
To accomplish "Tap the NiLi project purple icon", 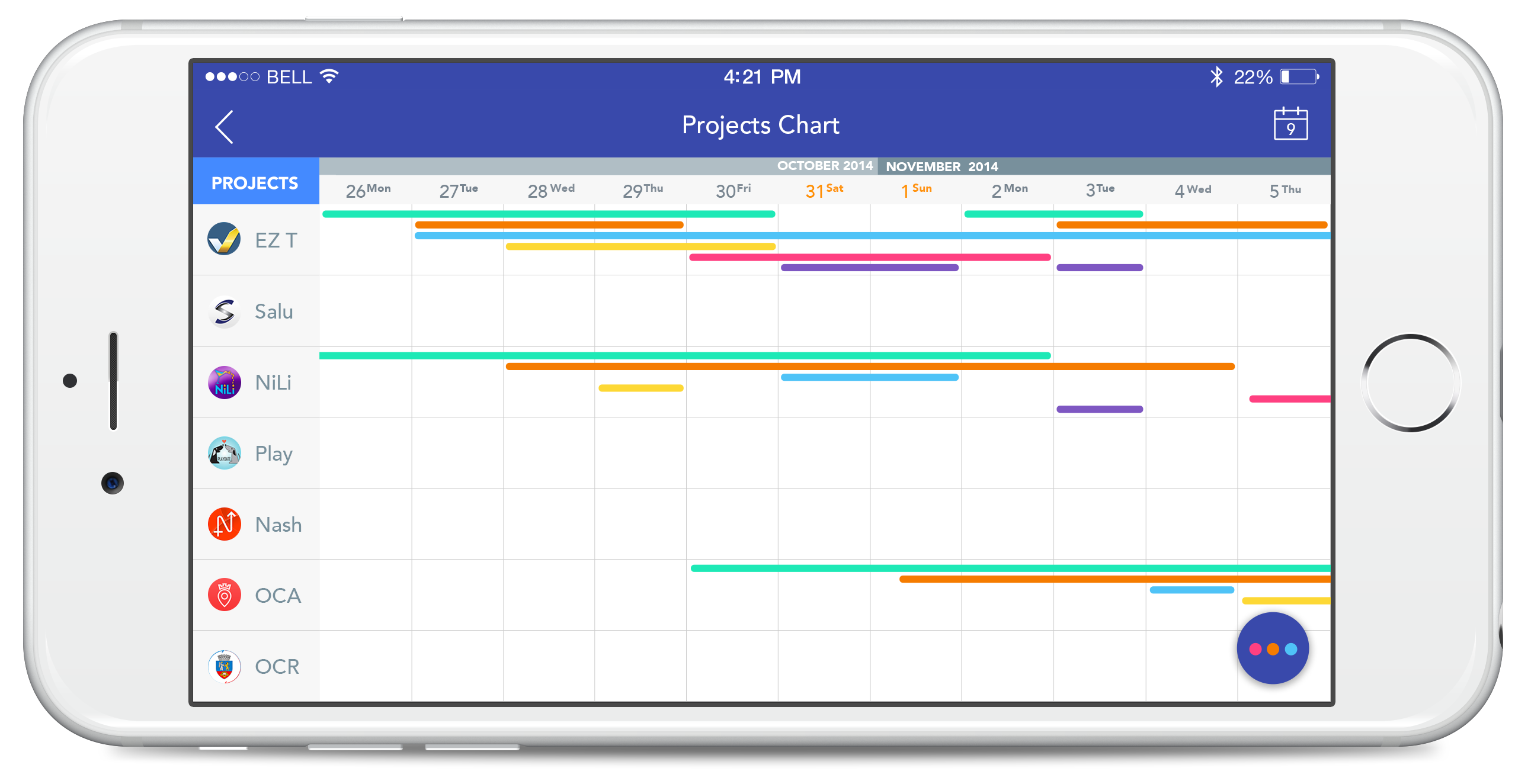I will (224, 382).
